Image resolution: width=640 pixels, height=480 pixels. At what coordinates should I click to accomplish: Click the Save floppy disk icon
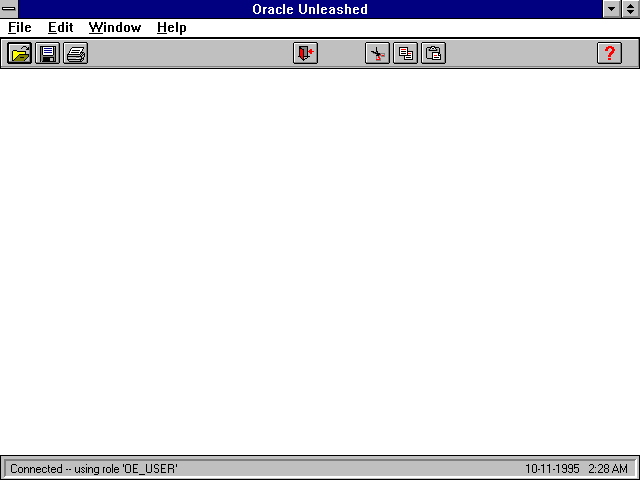[47, 54]
